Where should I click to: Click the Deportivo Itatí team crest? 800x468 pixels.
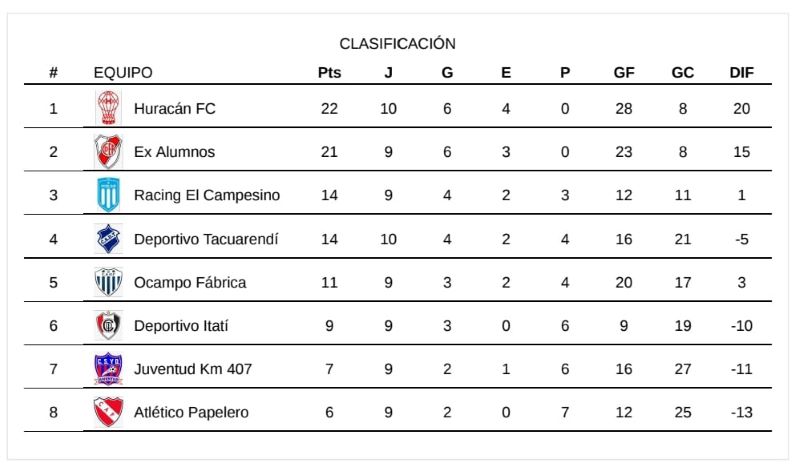107,325
